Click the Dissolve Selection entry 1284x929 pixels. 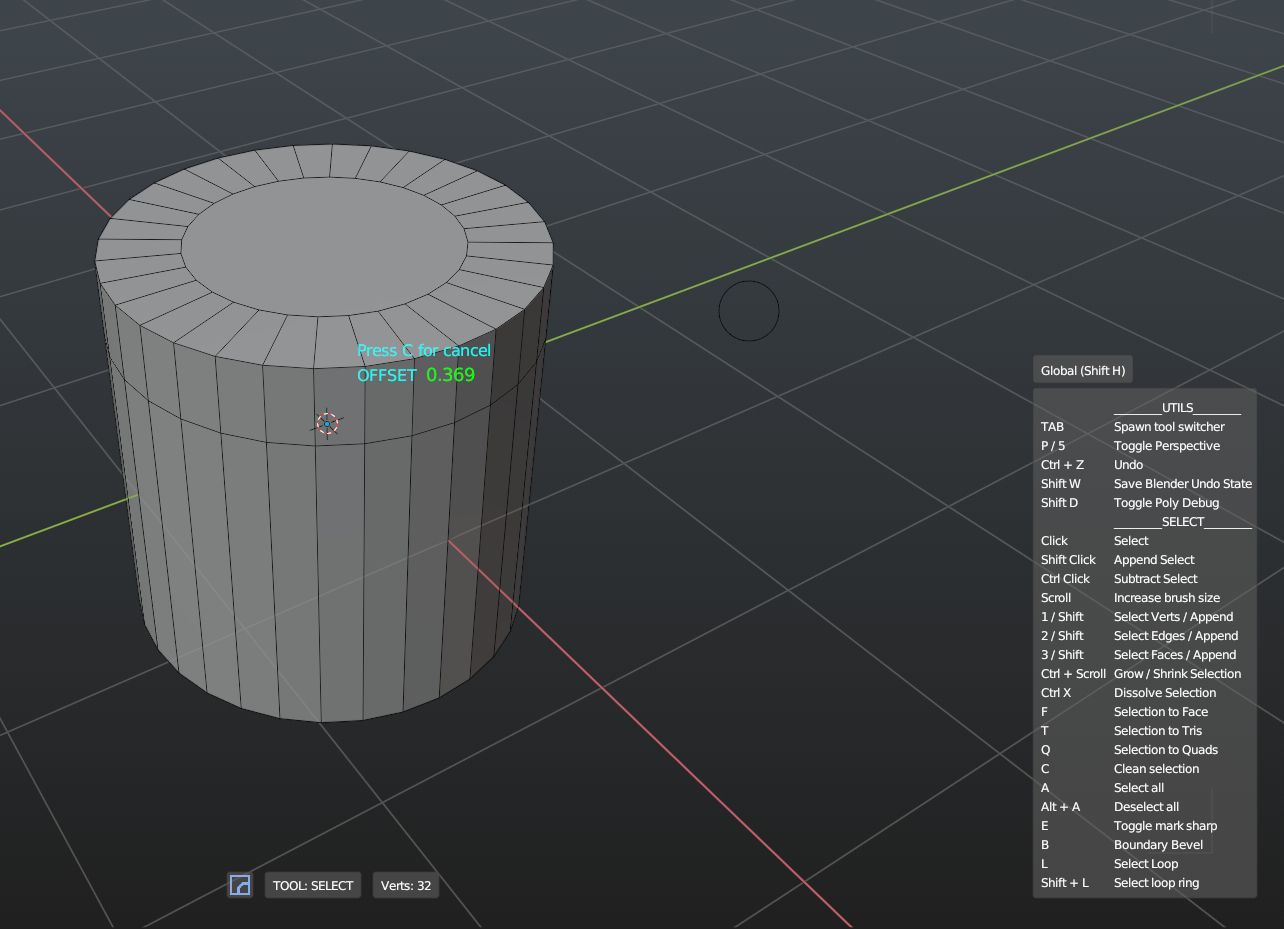(x=1164, y=693)
